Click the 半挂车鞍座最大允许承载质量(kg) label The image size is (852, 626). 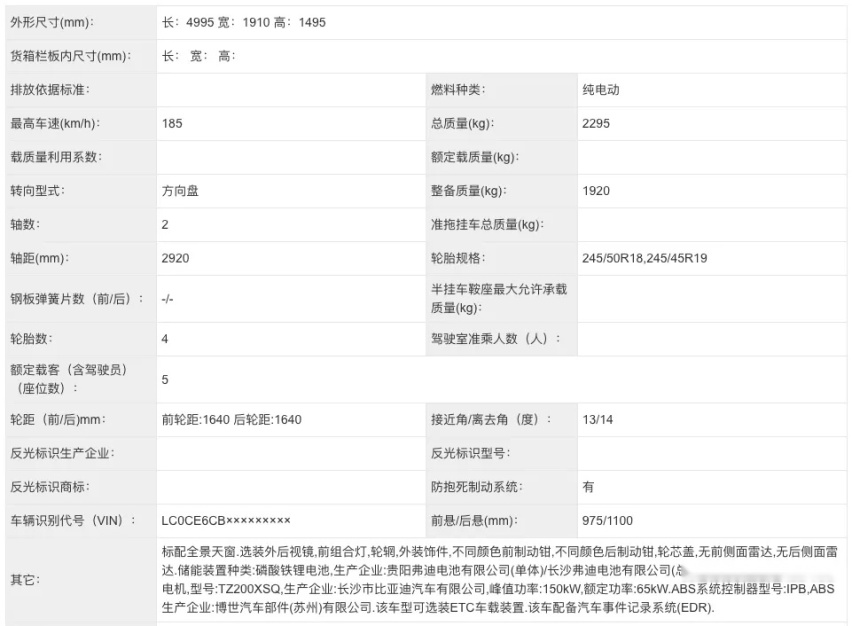(499, 299)
